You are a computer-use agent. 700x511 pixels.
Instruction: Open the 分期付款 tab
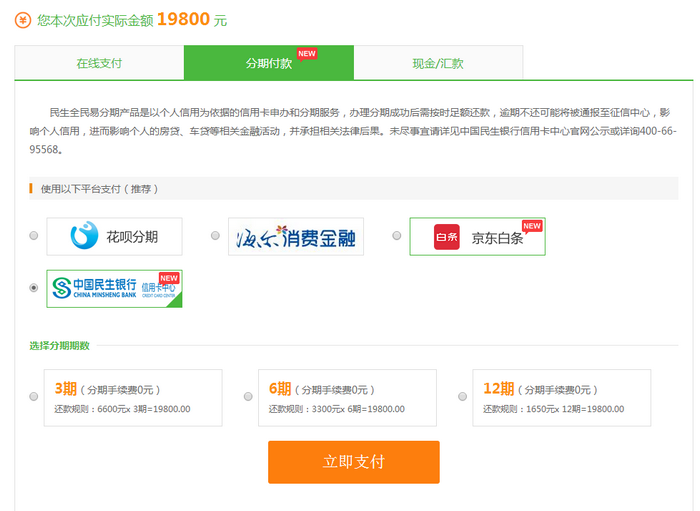(269, 63)
